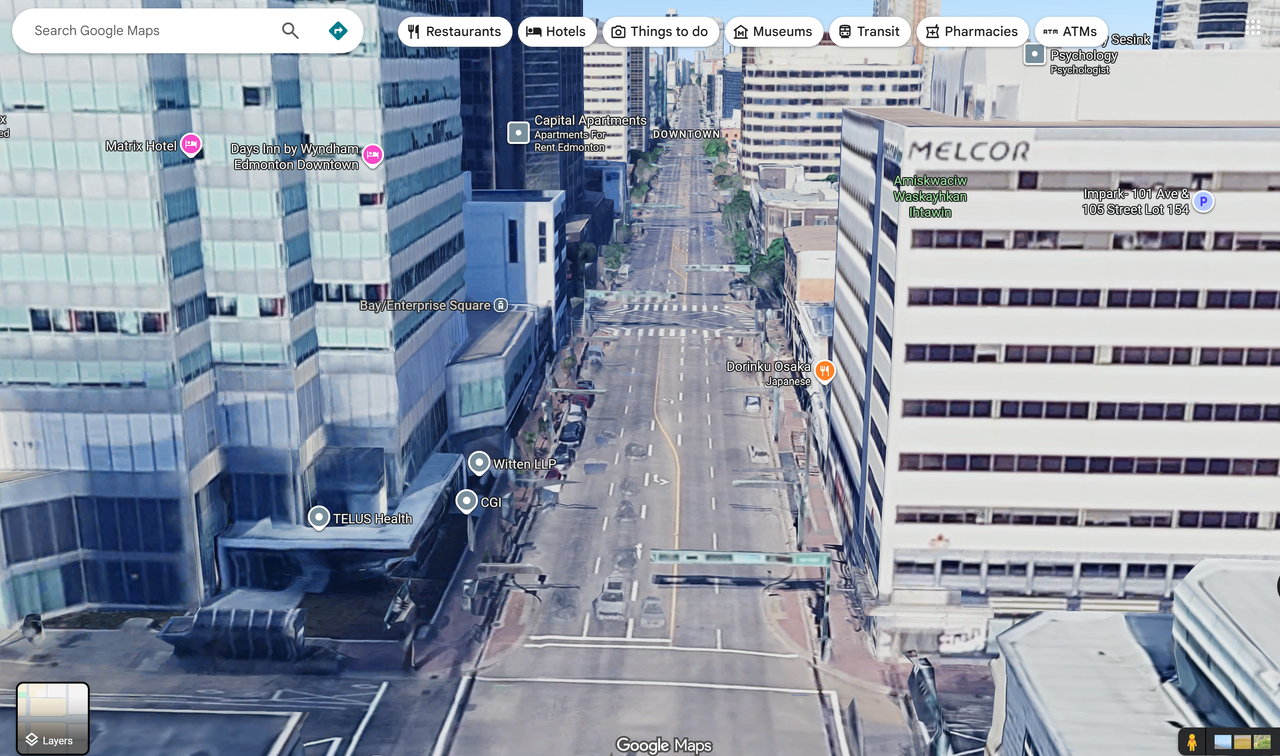Image resolution: width=1280 pixels, height=756 pixels.
Task: Click the Capital Apartments text label
Action: click(590, 121)
